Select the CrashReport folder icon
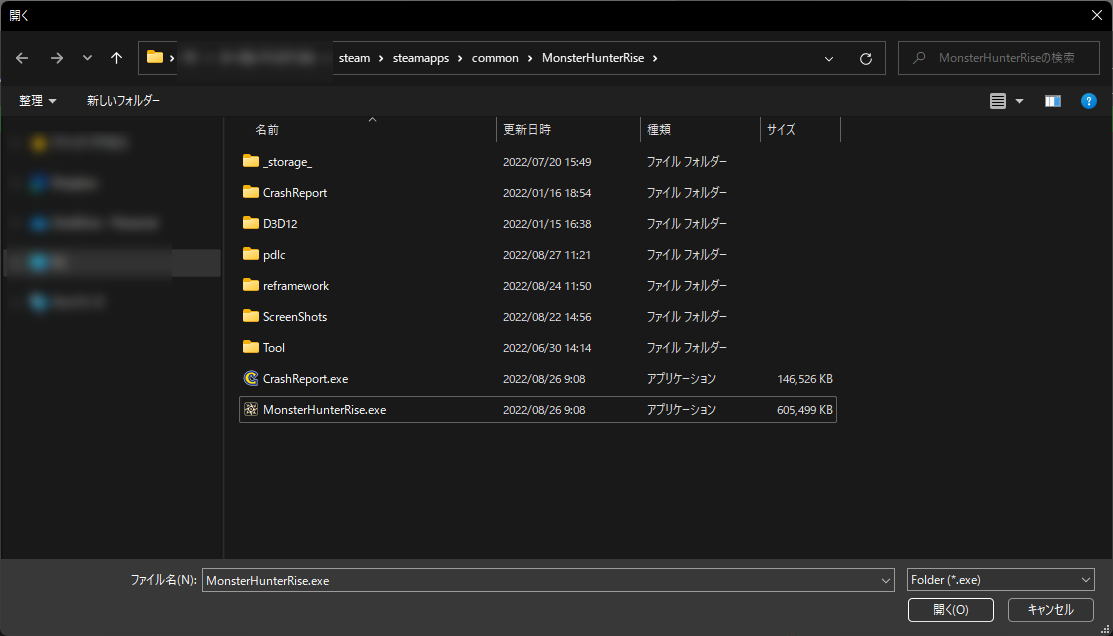Image resolution: width=1113 pixels, height=636 pixels. [x=251, y=192]
